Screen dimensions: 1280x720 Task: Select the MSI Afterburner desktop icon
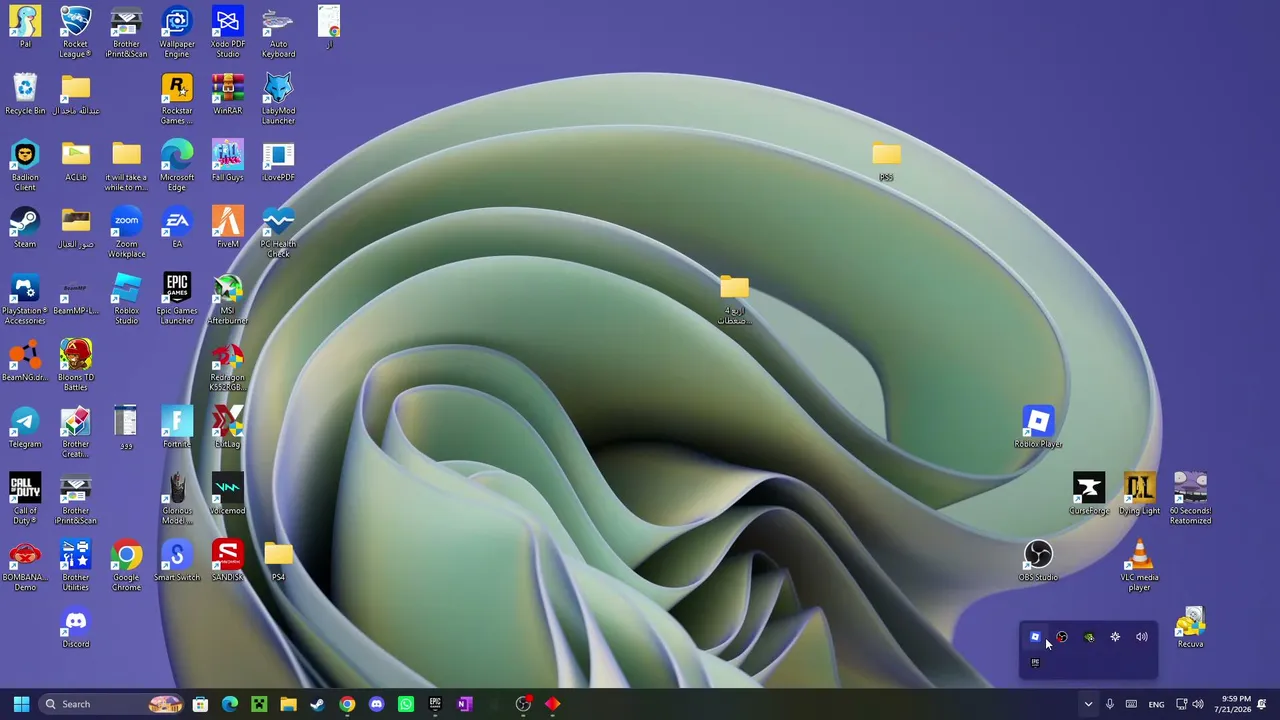click(x=227, y=299)
